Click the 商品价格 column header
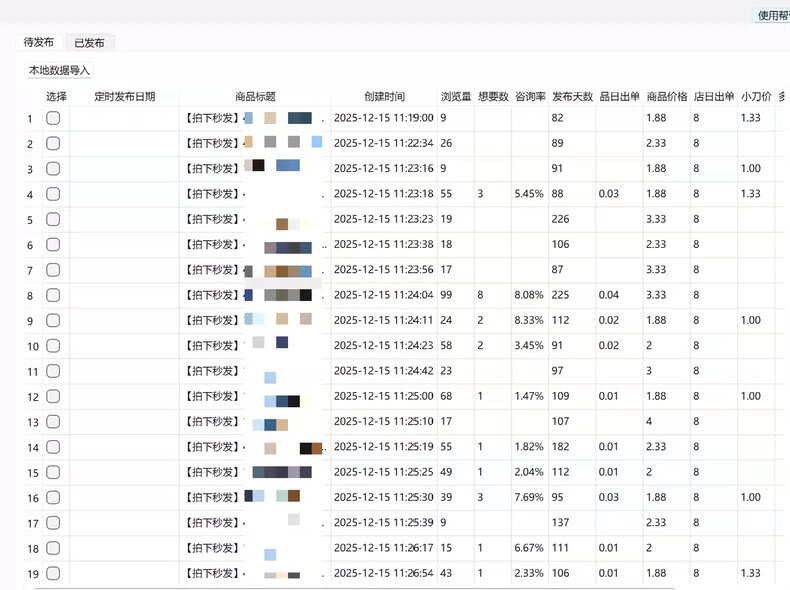790x590 pixels. coord(667,96)
